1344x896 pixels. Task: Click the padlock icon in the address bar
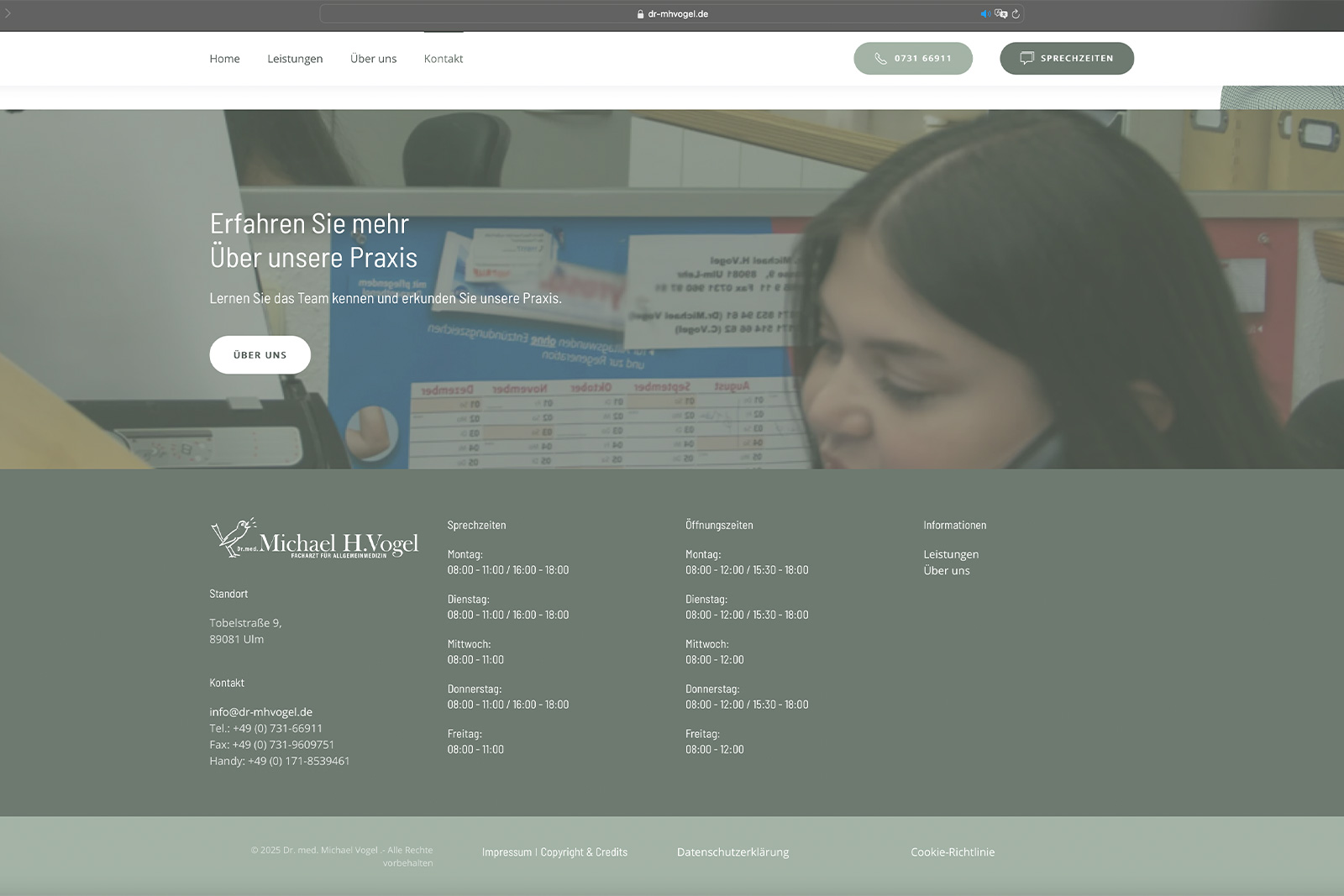click(641, 13)
